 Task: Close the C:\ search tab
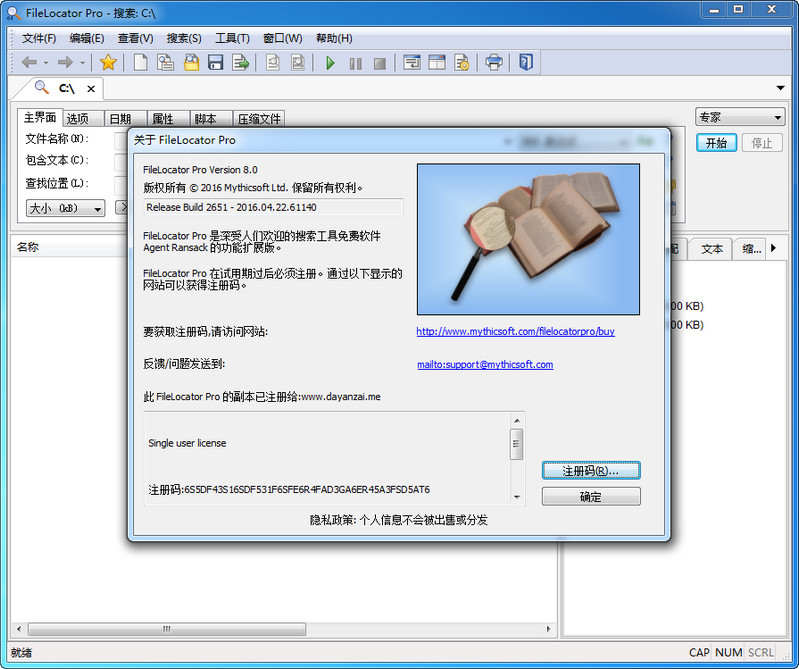point(91,89)
